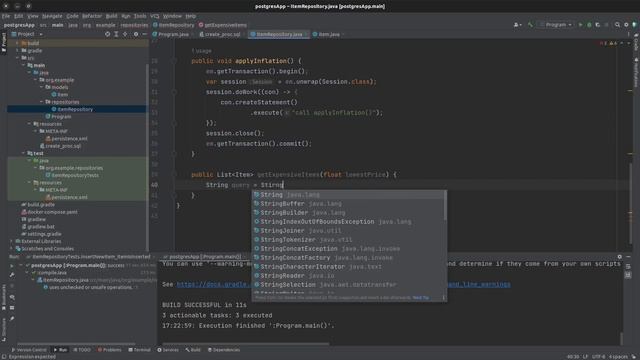Open the Structure side tool window
The image size is (640, 360).
coord(4,329)
